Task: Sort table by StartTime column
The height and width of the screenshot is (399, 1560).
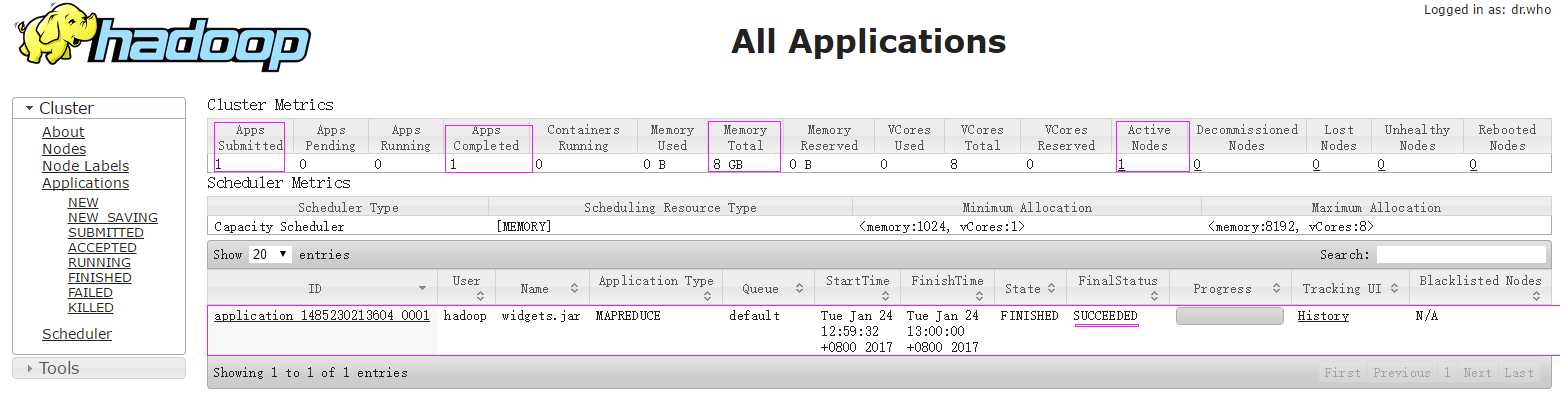Action: tap(857, 288)
